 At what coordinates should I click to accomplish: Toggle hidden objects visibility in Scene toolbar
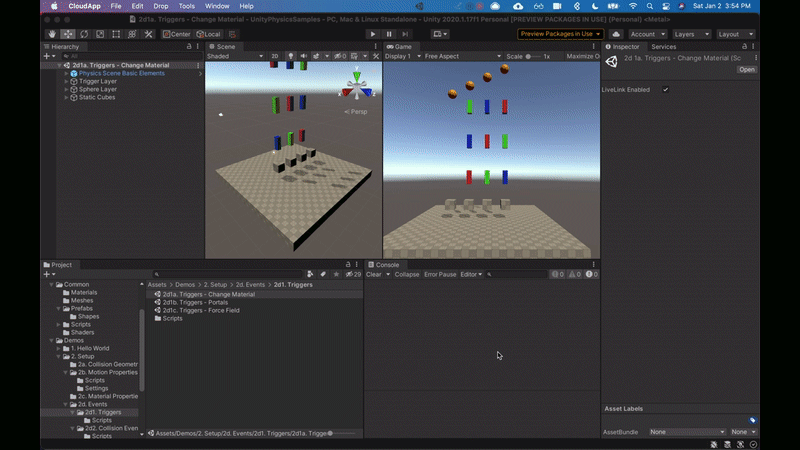(x=340, y=56)
